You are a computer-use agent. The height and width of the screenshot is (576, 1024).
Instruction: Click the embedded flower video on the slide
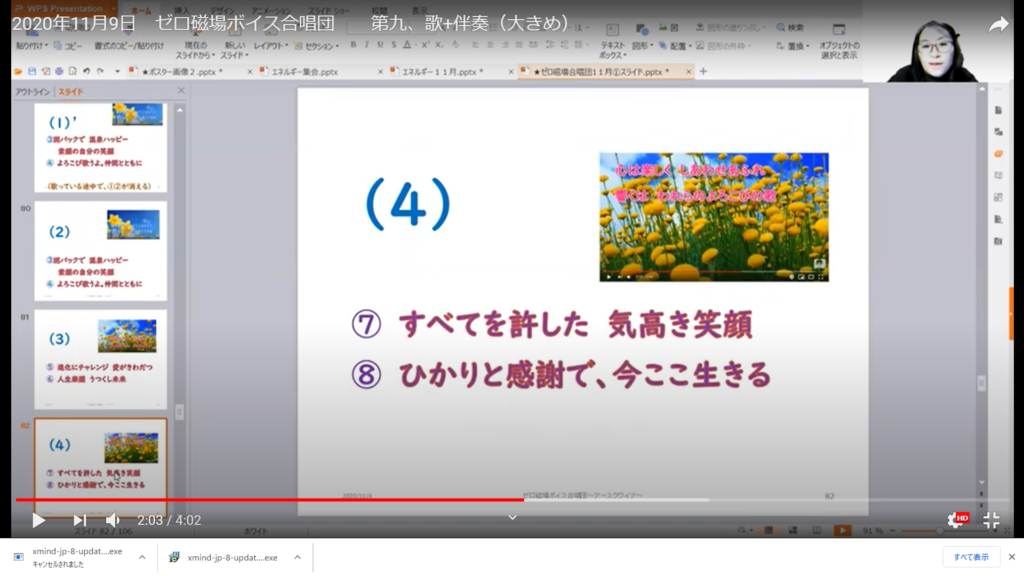point(714,217)
